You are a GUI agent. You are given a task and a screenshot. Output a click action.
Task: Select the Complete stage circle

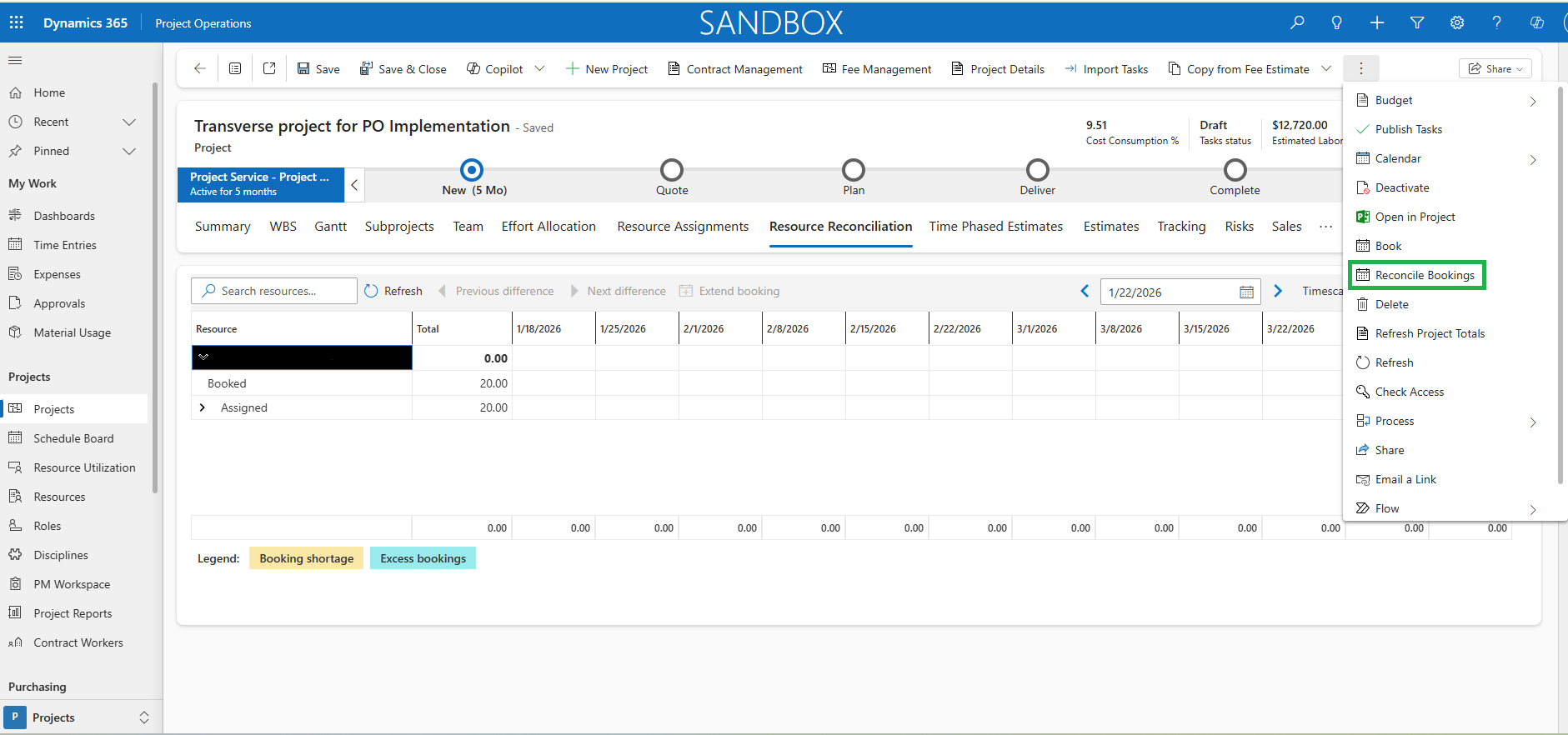(1235, 170)
